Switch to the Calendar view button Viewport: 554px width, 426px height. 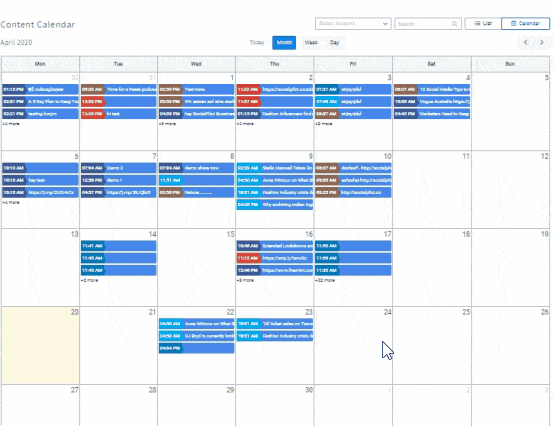pyautogui.click(x=525, y=23)
